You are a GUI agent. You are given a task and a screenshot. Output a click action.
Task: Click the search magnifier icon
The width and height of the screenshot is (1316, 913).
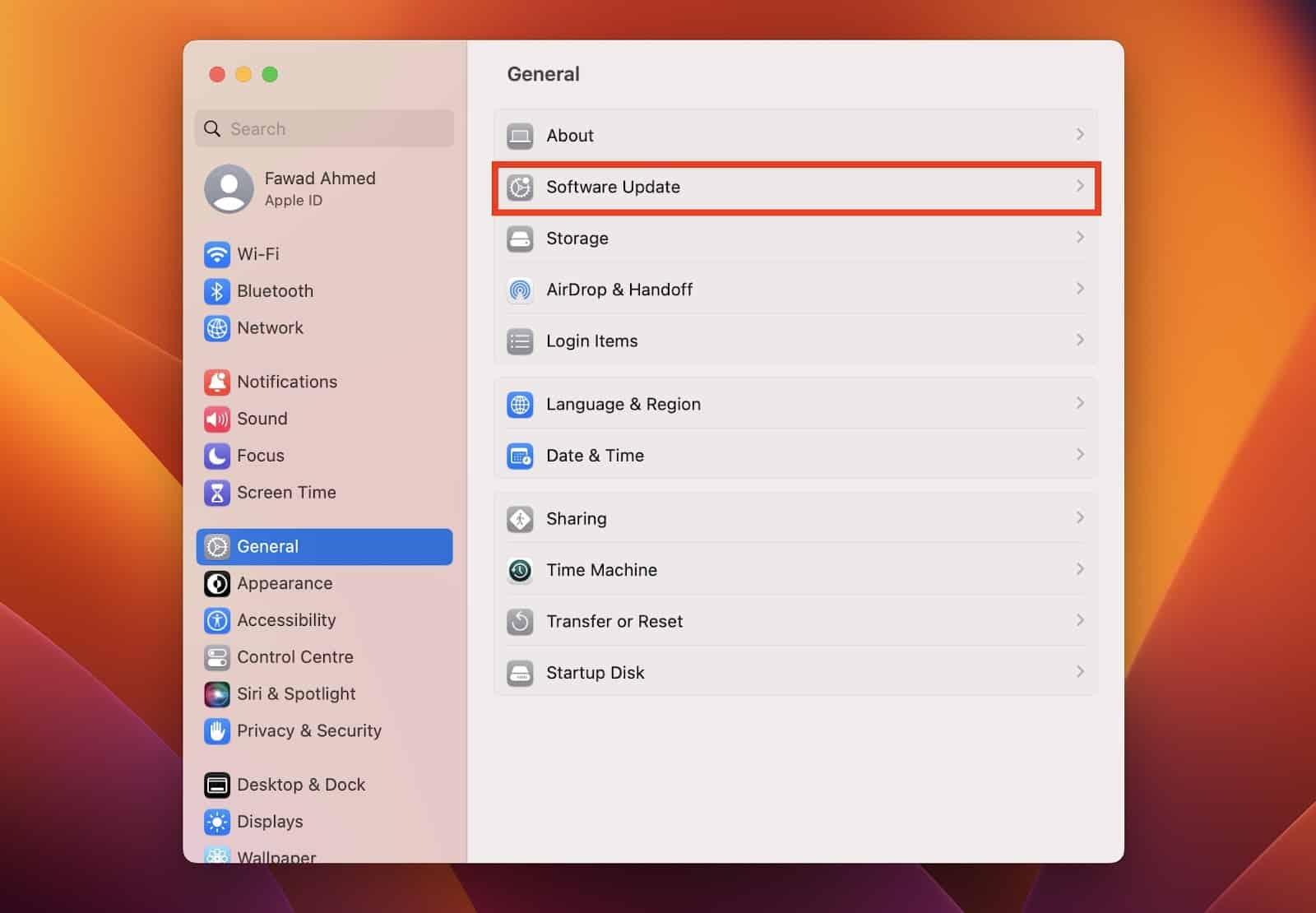click(x=212, y=129)
